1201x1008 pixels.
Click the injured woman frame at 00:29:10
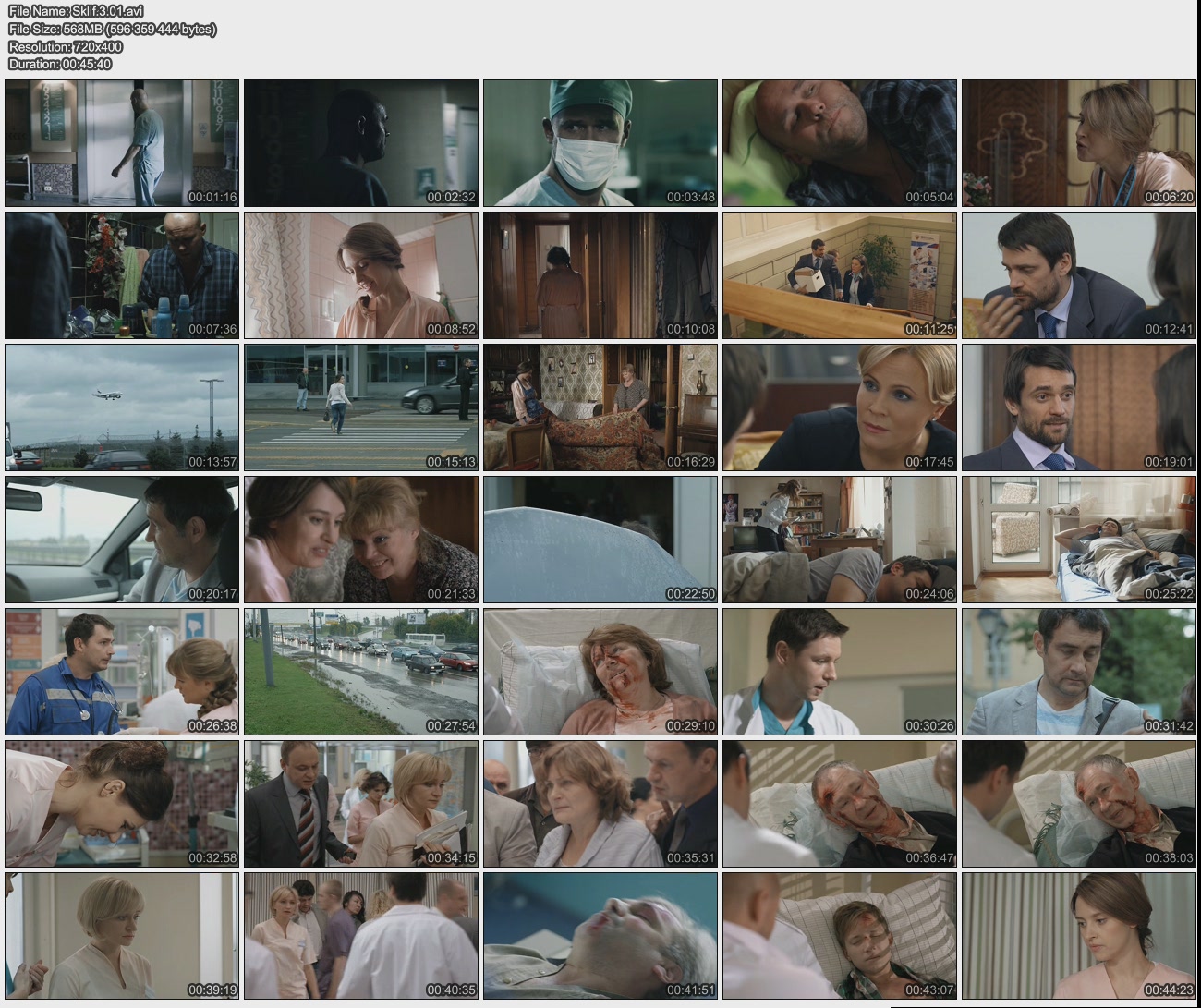(600, 672)
